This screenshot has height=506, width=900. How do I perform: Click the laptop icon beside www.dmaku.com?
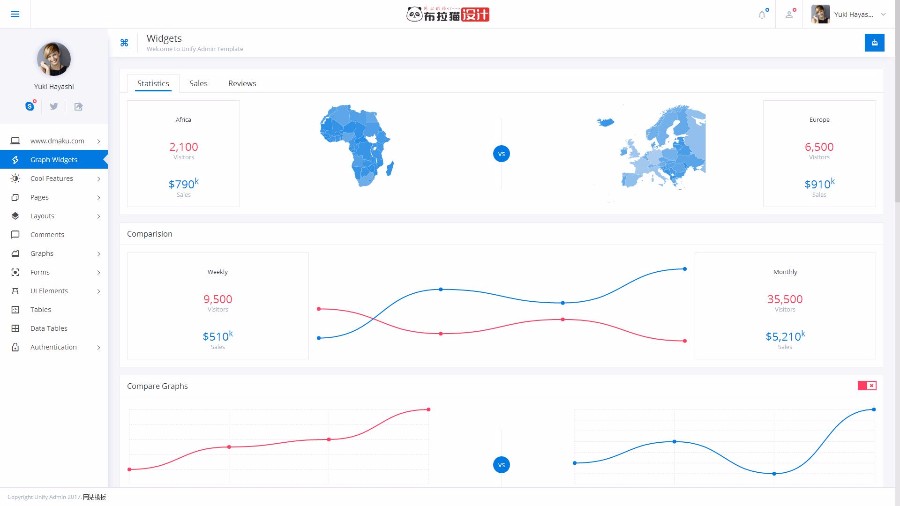click(x=15, y=141)
